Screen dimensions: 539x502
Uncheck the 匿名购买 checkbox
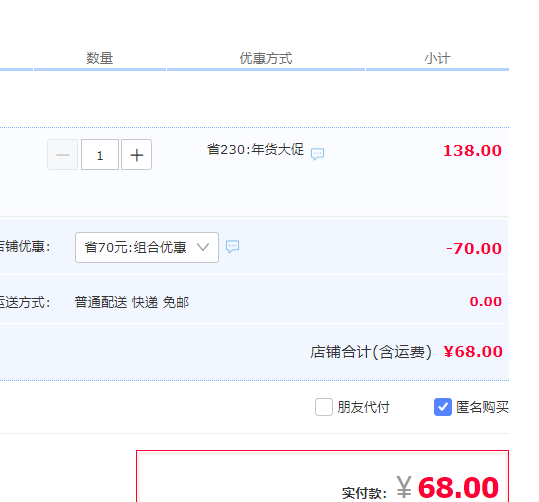pos(443,407)
